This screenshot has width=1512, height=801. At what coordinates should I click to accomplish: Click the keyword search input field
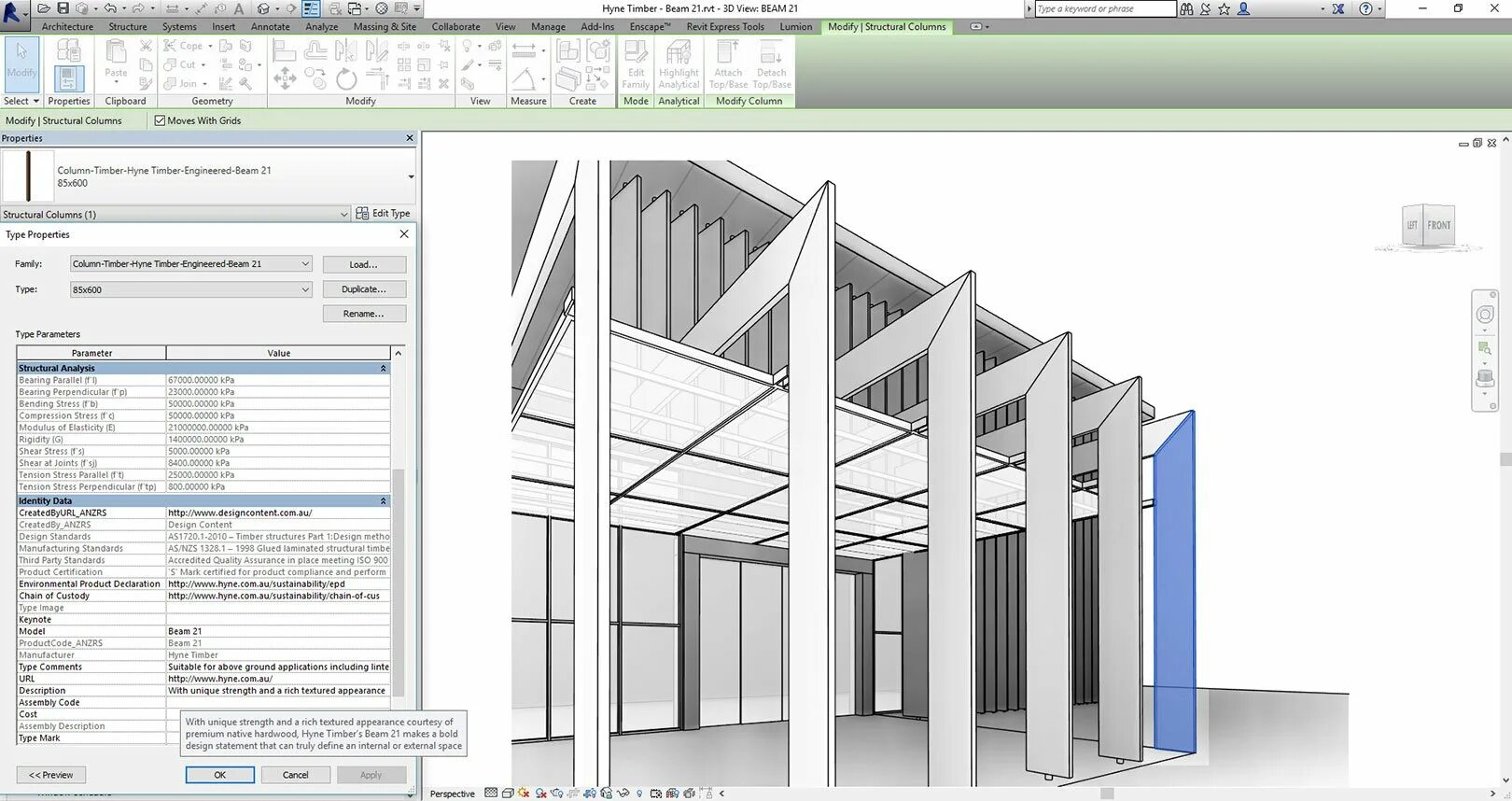point(1106,9)
